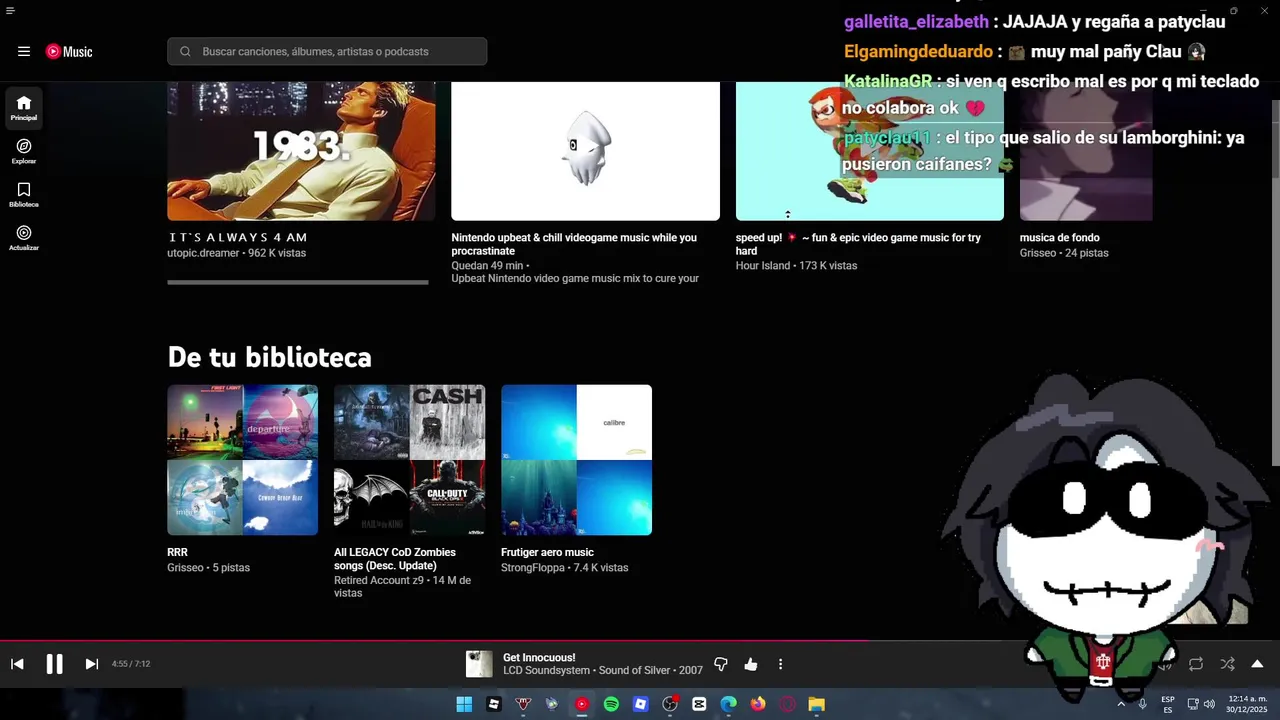
Task: Click the Get Innocuous! song title
Action: (x=539, y=657)
